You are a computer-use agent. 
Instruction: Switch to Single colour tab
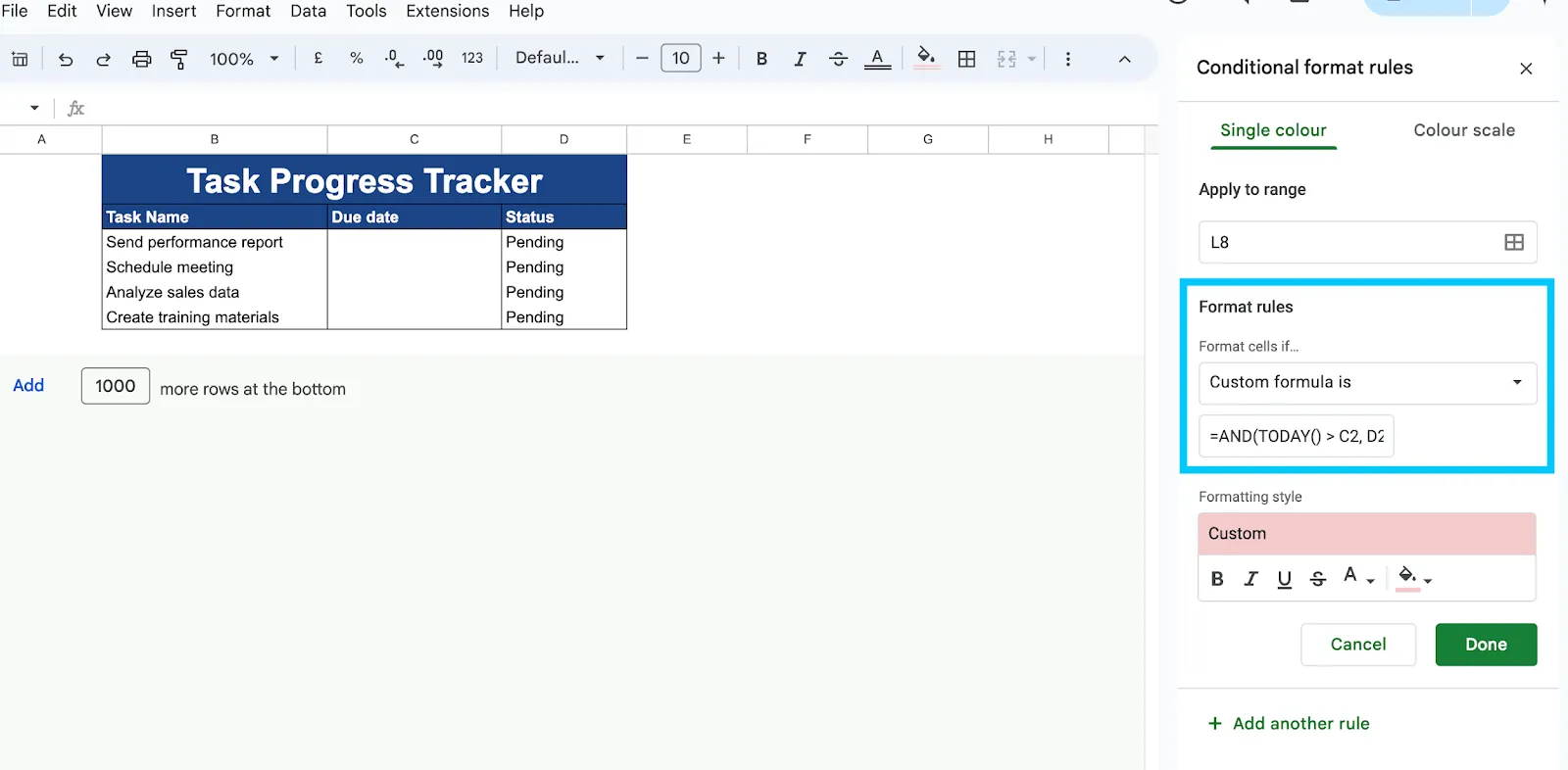[x=1273, y=130]
